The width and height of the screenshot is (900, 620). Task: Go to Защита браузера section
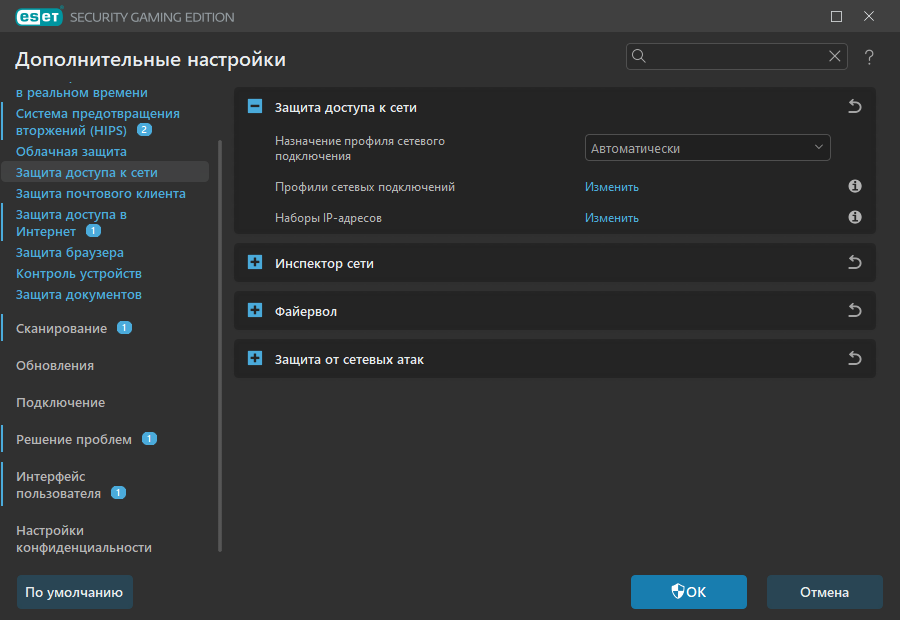click(x=69, y=253)
